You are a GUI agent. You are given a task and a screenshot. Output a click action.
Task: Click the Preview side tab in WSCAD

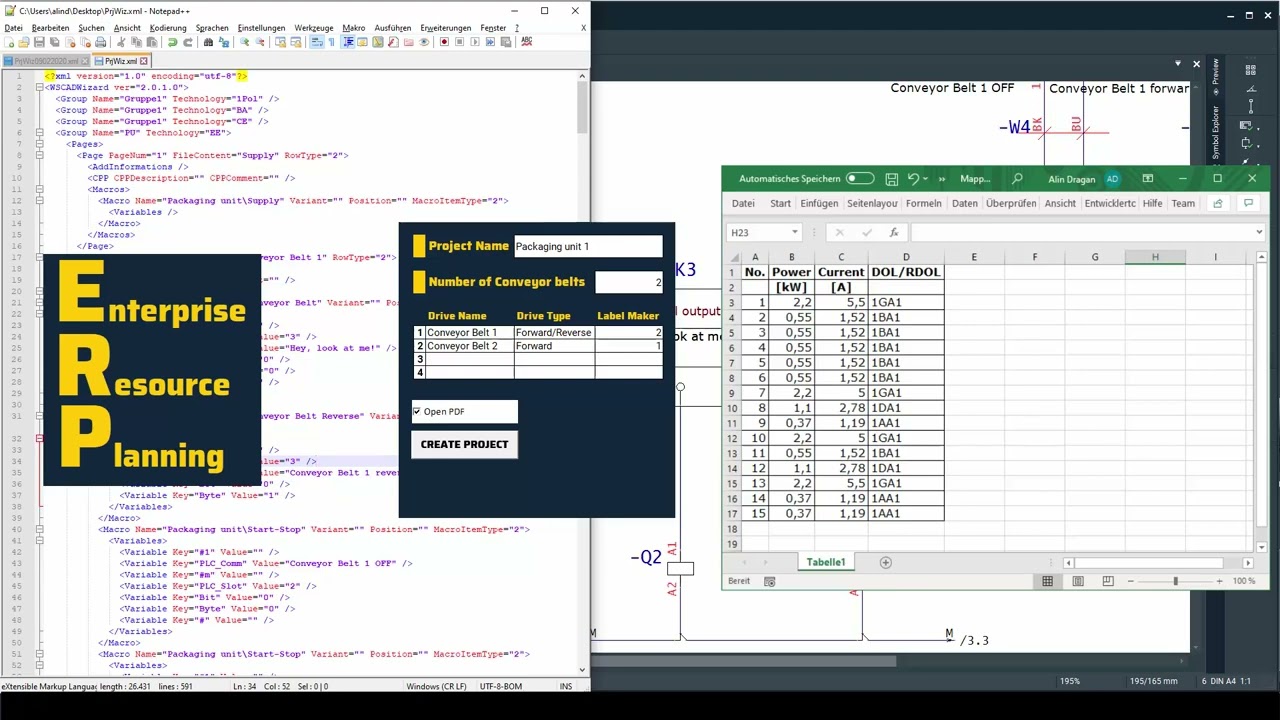click(x=1216, y=73)
